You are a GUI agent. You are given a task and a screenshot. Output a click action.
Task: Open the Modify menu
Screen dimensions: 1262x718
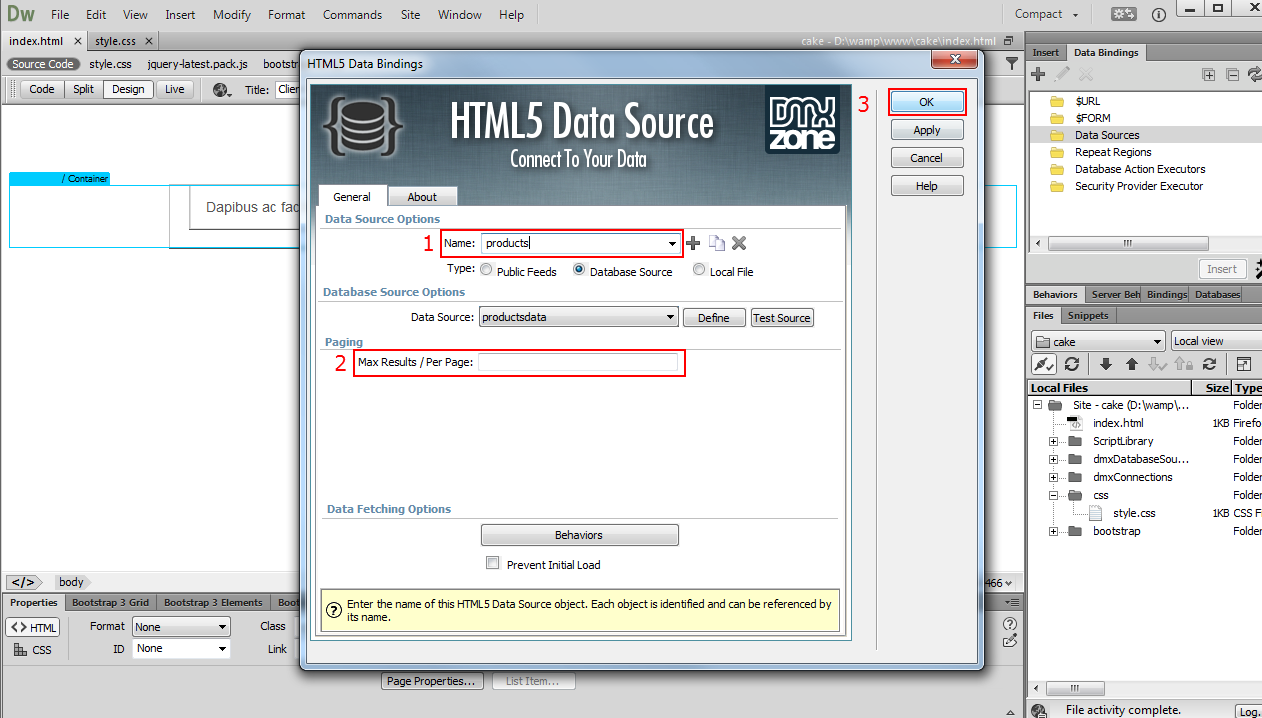(x=232, y=15)
